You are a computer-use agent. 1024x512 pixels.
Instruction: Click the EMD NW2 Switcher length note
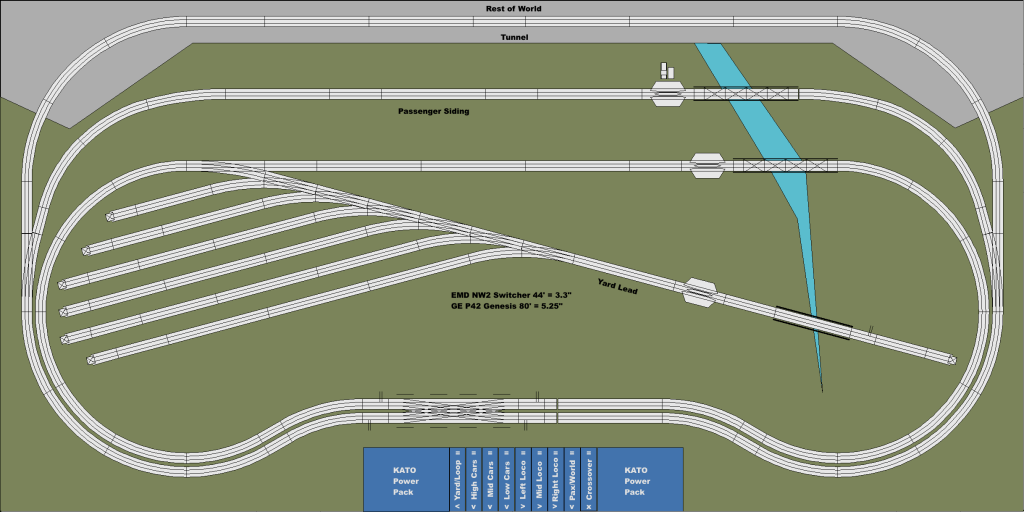click(507, 296)
